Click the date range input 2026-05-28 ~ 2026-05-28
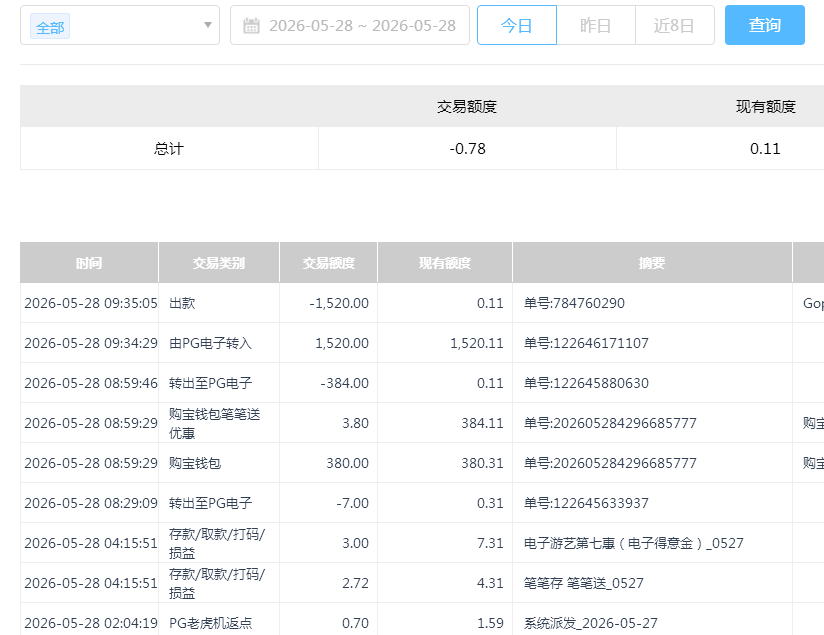824x635 pixels. click(x=349, y=25)
